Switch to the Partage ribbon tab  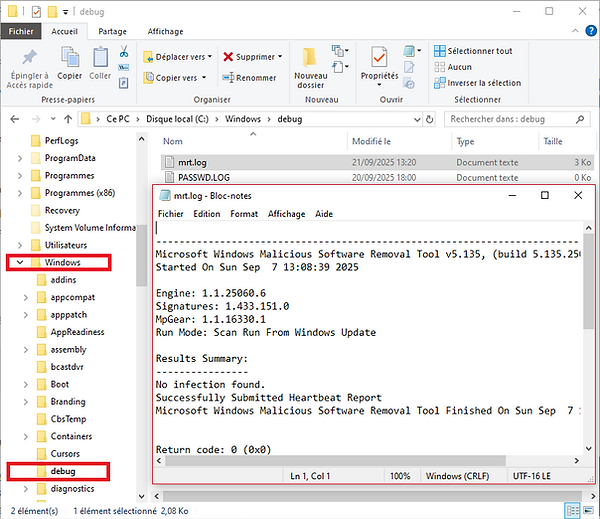click(112, 31)
